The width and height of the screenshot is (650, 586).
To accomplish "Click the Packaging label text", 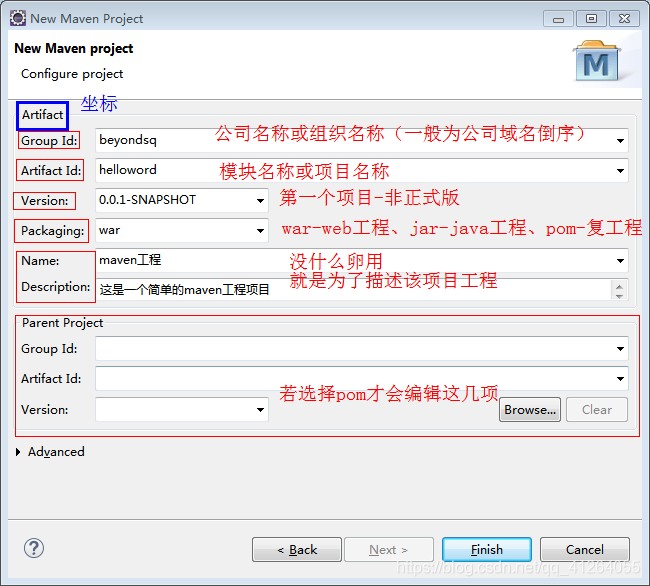I will [x=53, y=231].
